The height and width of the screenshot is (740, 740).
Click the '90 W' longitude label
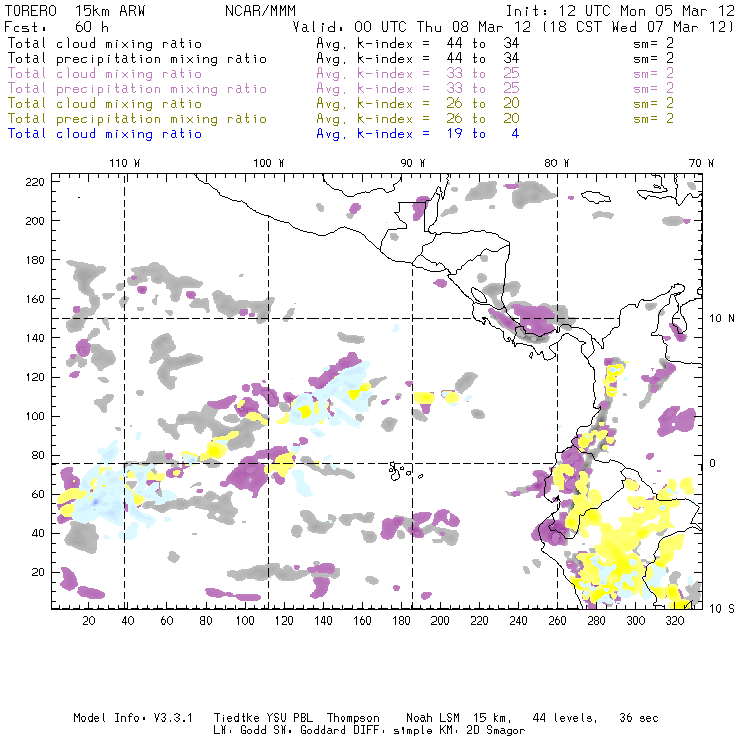pyautogui.click(x=412, y=163)
